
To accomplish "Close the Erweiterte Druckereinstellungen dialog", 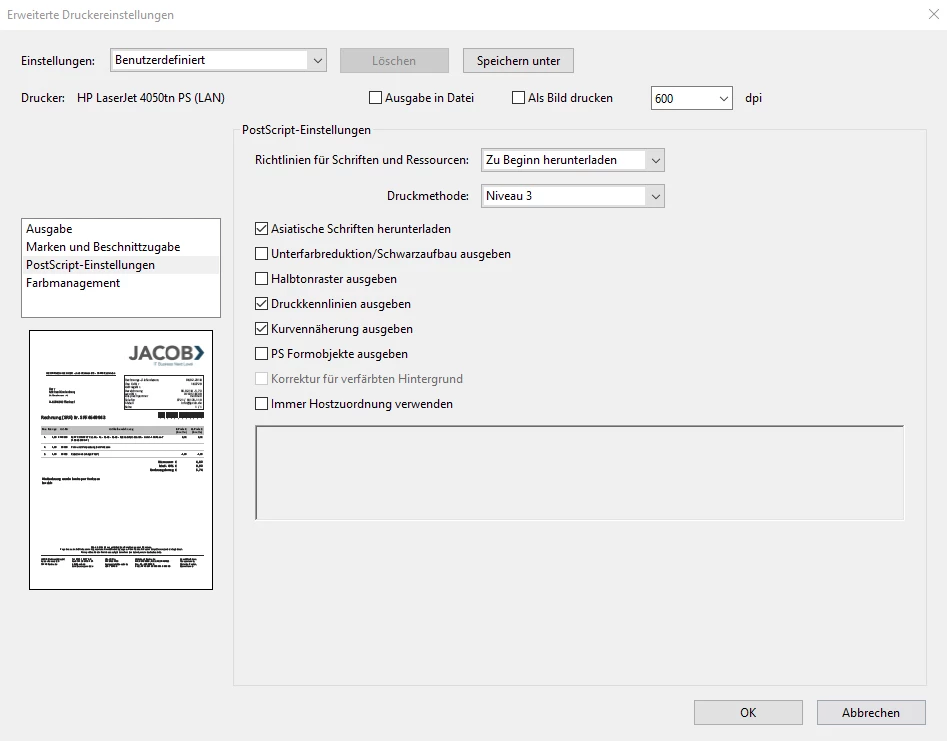I will [x=934, y=14].
